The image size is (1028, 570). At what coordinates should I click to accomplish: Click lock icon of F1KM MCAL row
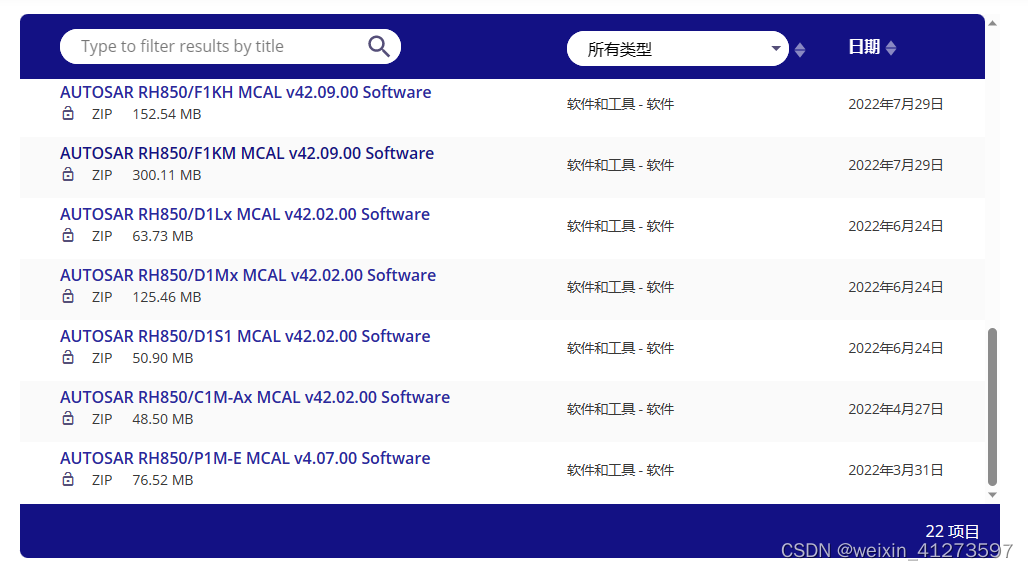tap(68, 174)
